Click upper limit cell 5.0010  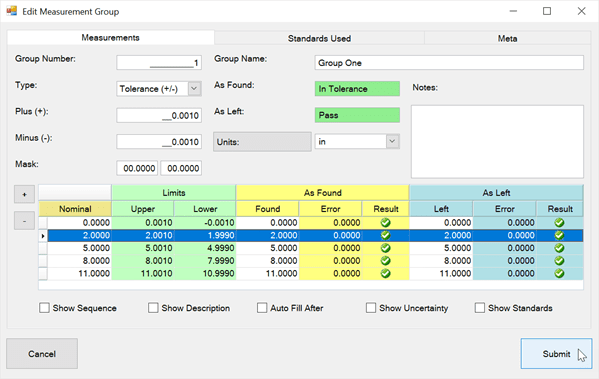[142, 248]
